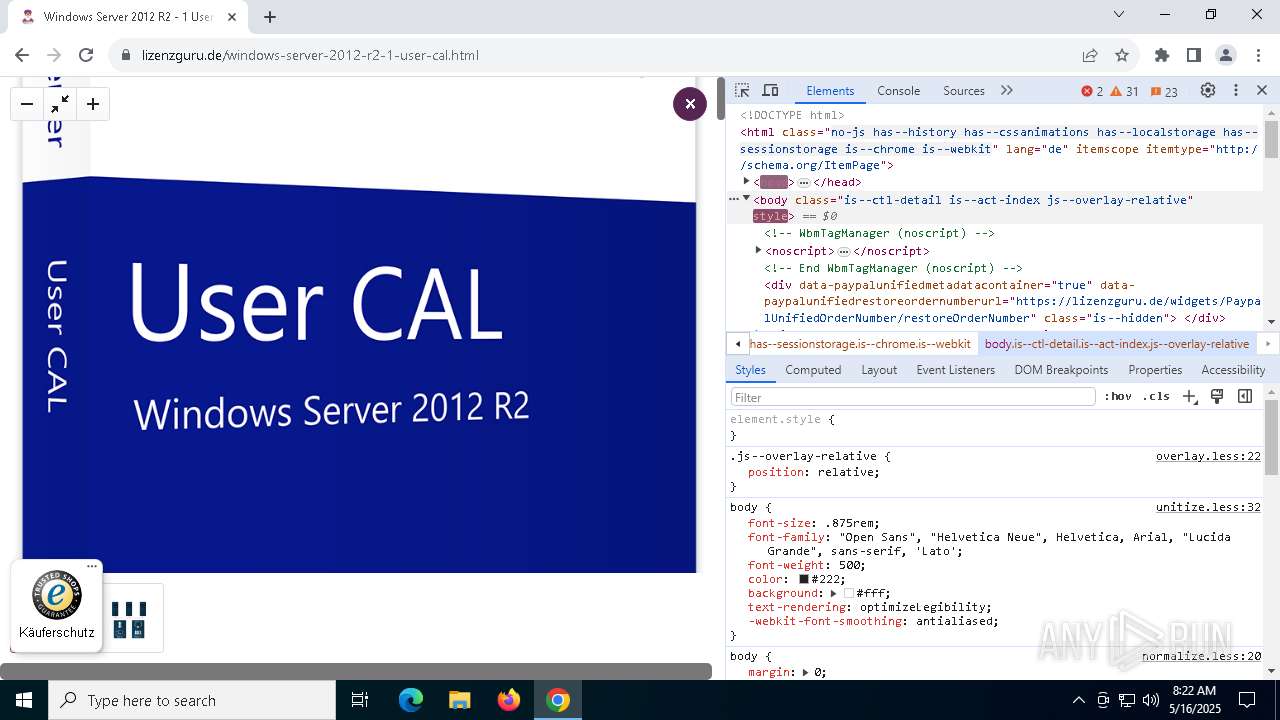Zoom in the product image

(93, 104)
